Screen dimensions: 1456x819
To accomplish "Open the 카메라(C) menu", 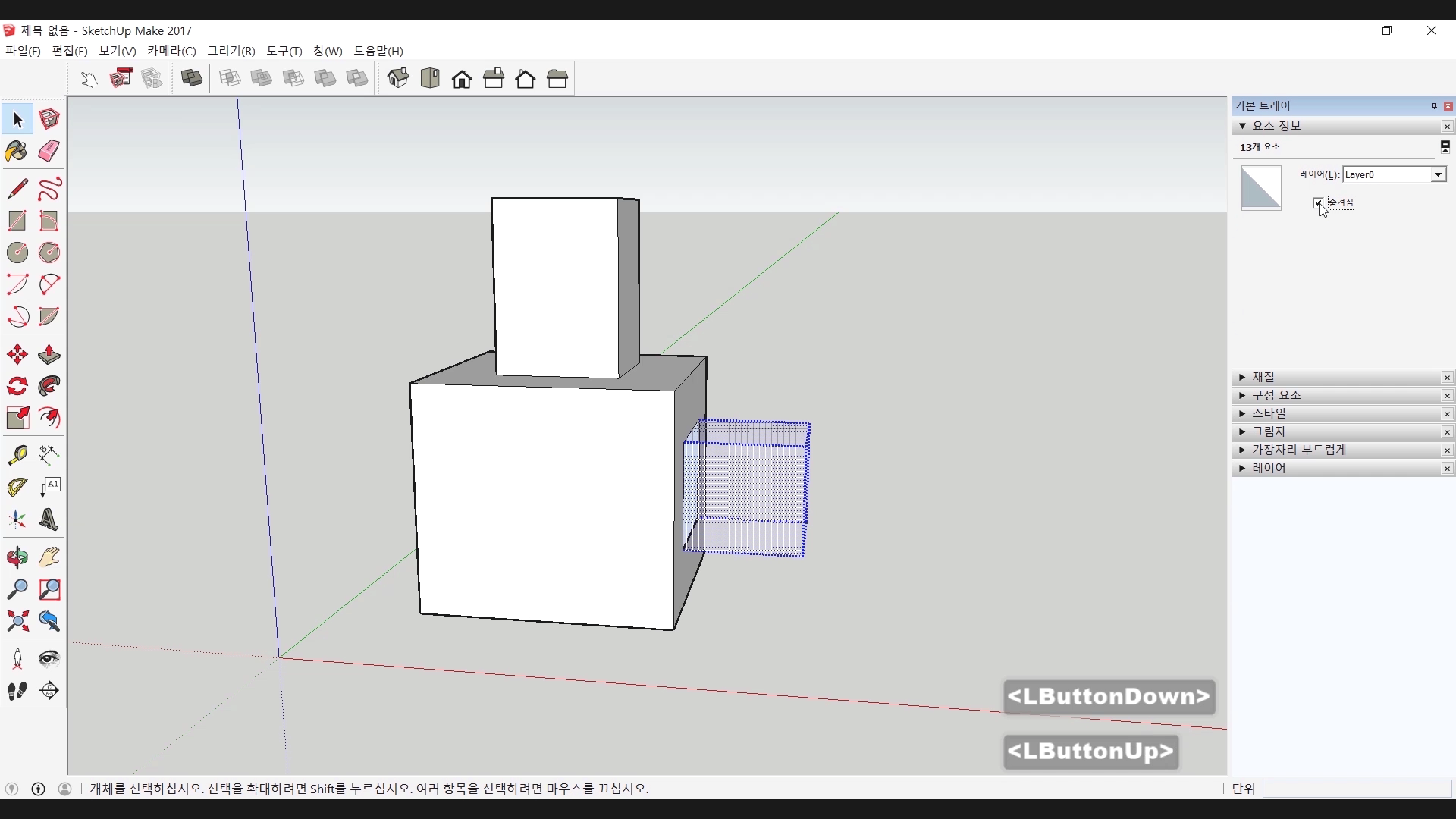I will (x=171, y=51).
